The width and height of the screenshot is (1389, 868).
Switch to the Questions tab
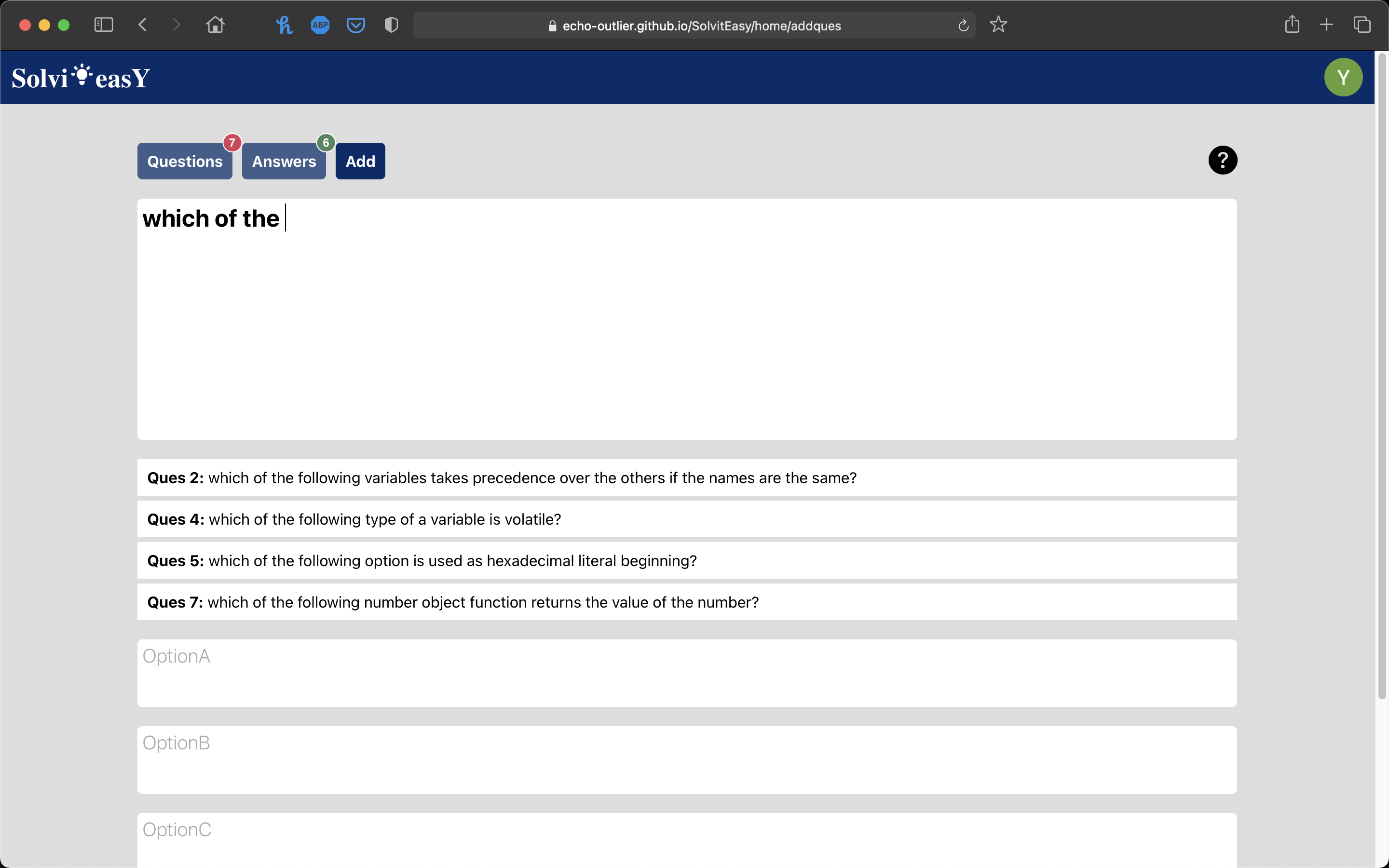(185, 162)
